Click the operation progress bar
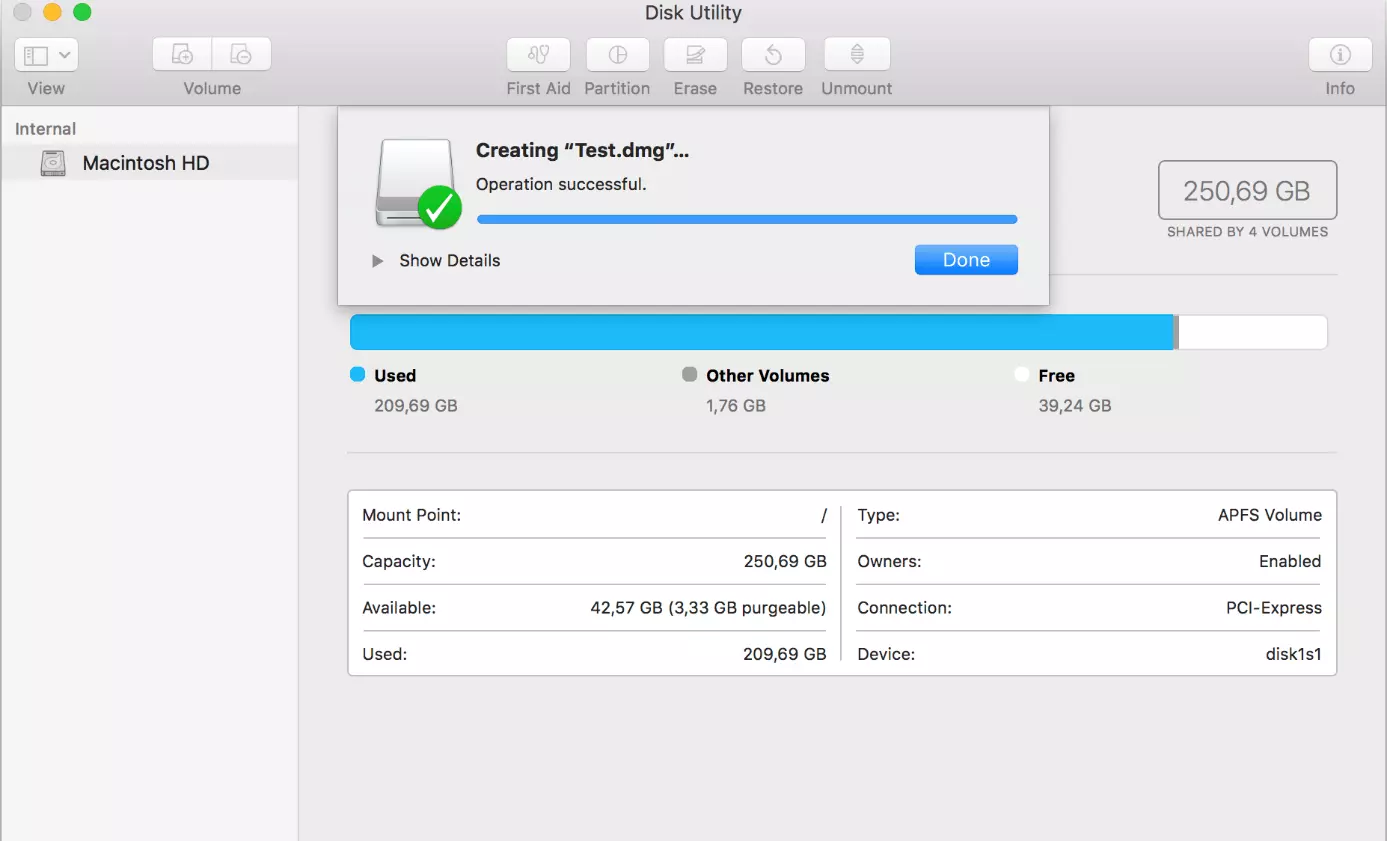This screenshot has height=841, width=1387. [747, 219]
